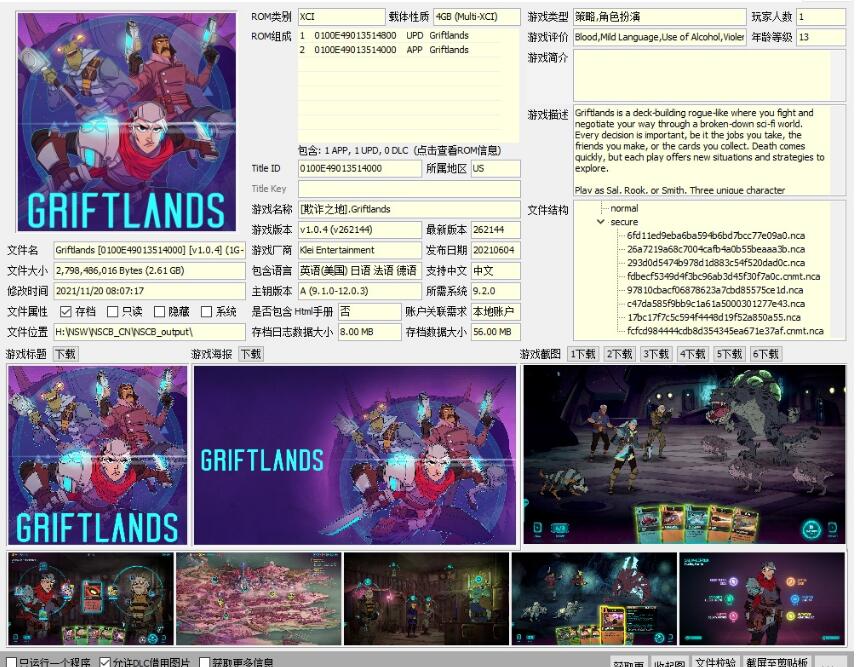Select APP row in ROM组成 list
Image resolution: width=858 pixels, height=667 pixels.
408,50
